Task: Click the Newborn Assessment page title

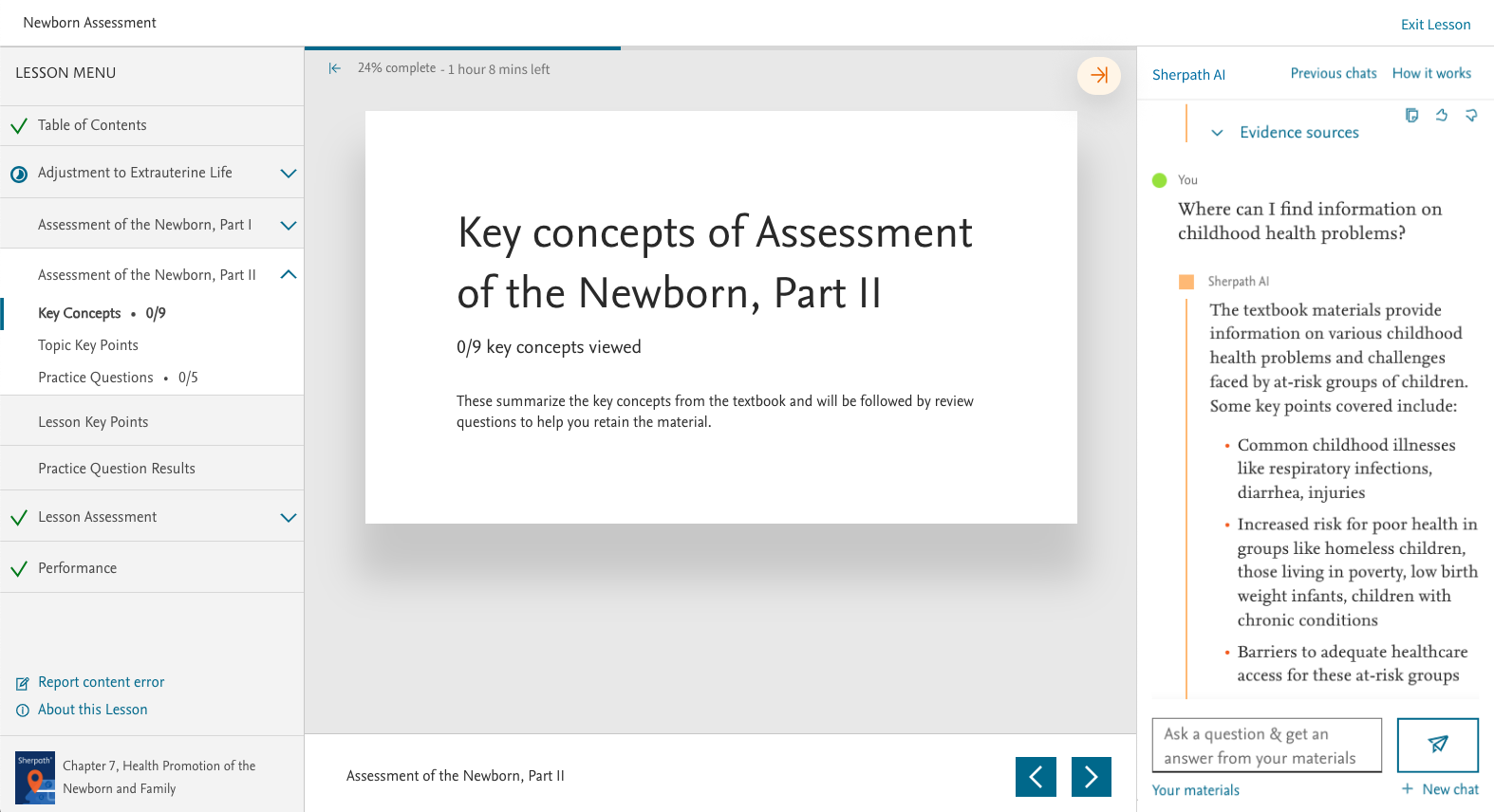Action: (89, 23)
